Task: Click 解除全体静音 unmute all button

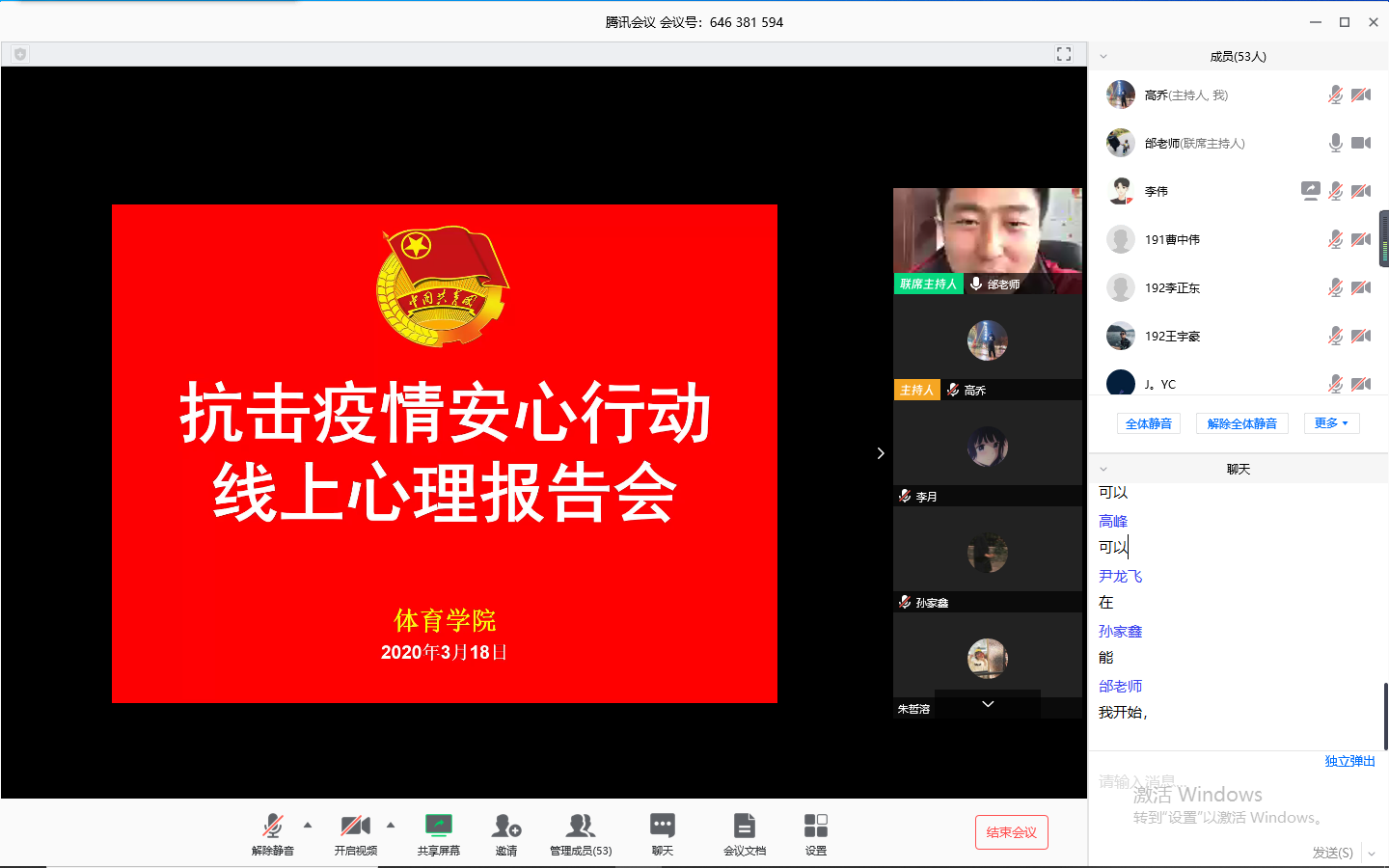Action: click(1242, 423)
